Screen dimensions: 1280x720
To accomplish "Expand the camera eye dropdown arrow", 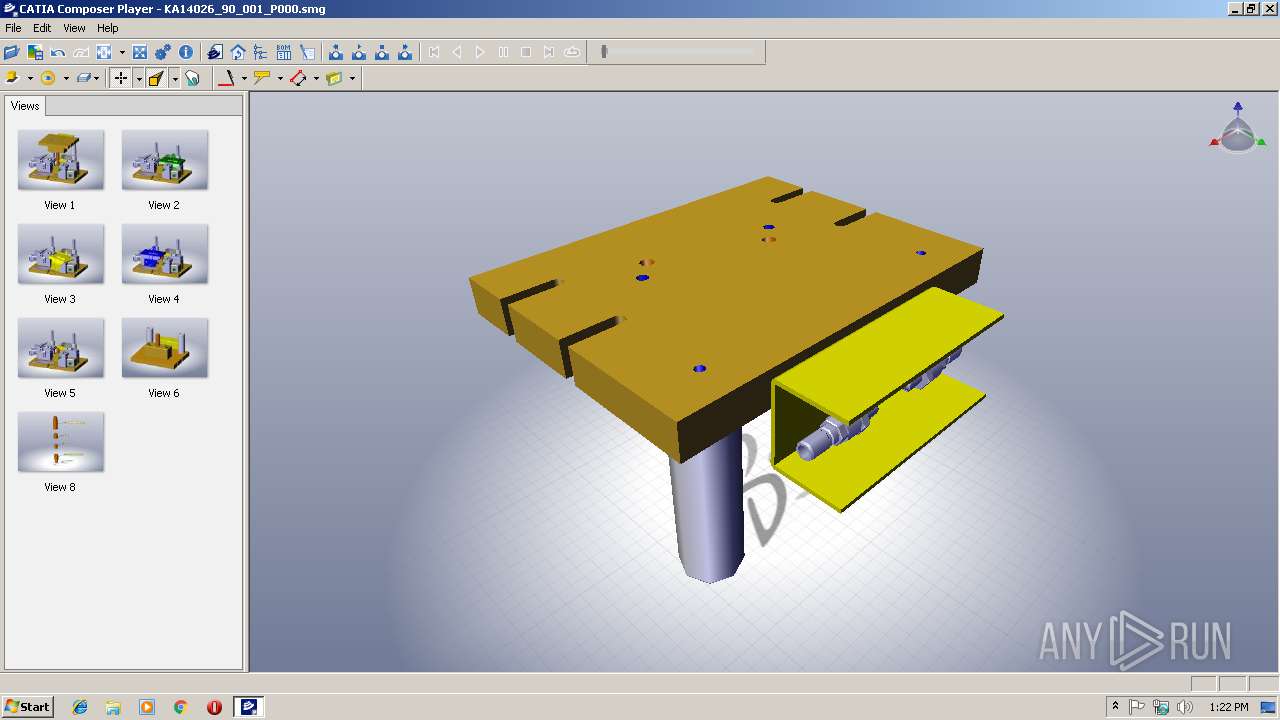I will click(x=66, y=78).
